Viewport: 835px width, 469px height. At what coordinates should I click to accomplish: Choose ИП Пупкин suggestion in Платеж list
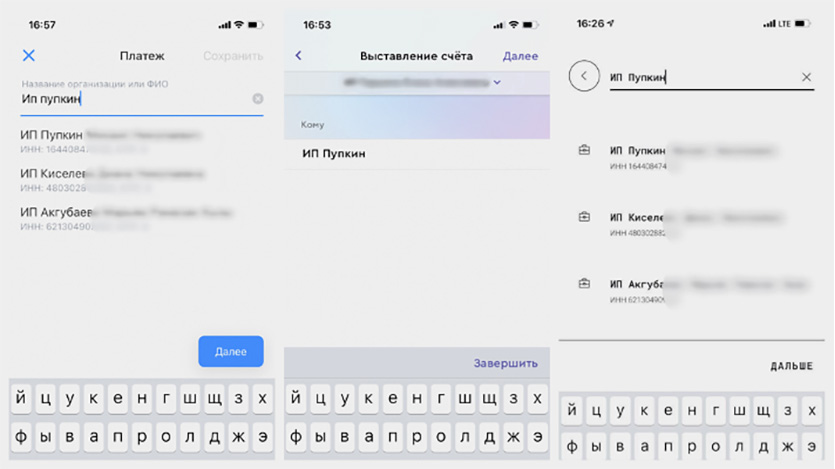[142, 142]
